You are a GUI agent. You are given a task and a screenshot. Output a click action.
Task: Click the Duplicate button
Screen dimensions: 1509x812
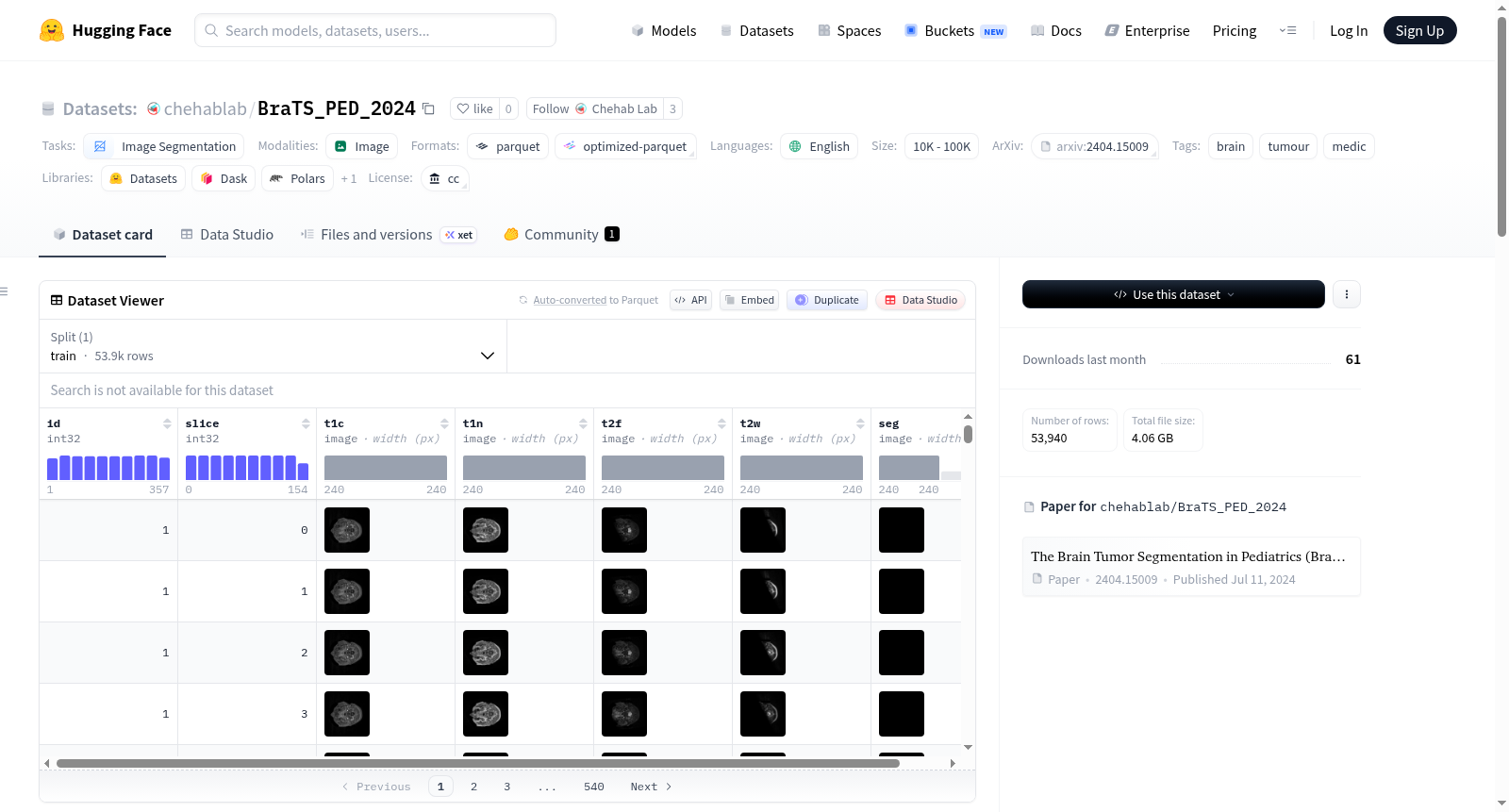click(x=827, y=300)
